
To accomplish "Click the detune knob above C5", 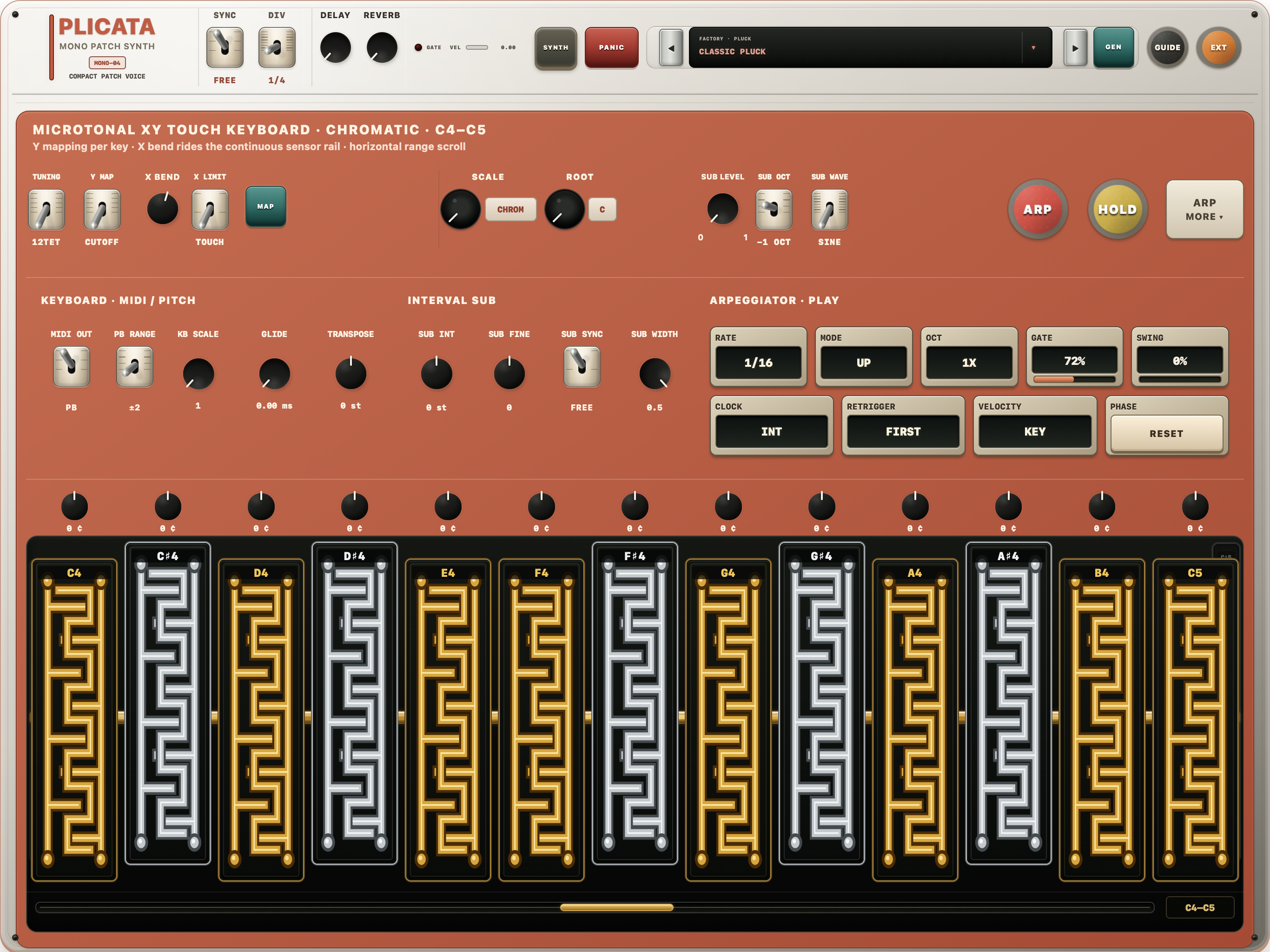I will [x=1195, y=506].
